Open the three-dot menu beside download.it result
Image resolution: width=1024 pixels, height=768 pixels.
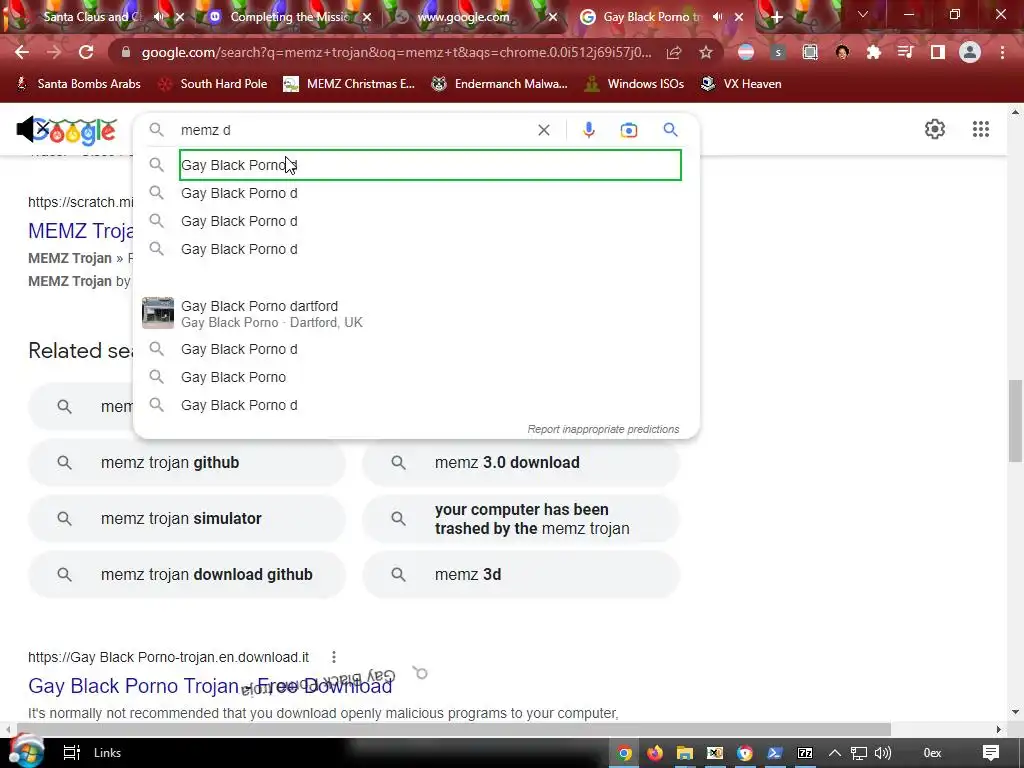coord(334,657)
